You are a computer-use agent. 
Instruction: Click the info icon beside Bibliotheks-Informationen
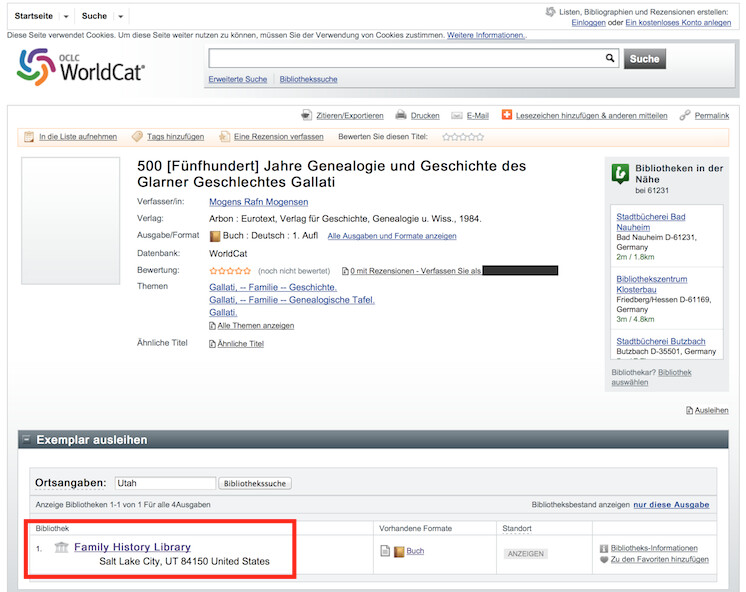coord(604,549)
